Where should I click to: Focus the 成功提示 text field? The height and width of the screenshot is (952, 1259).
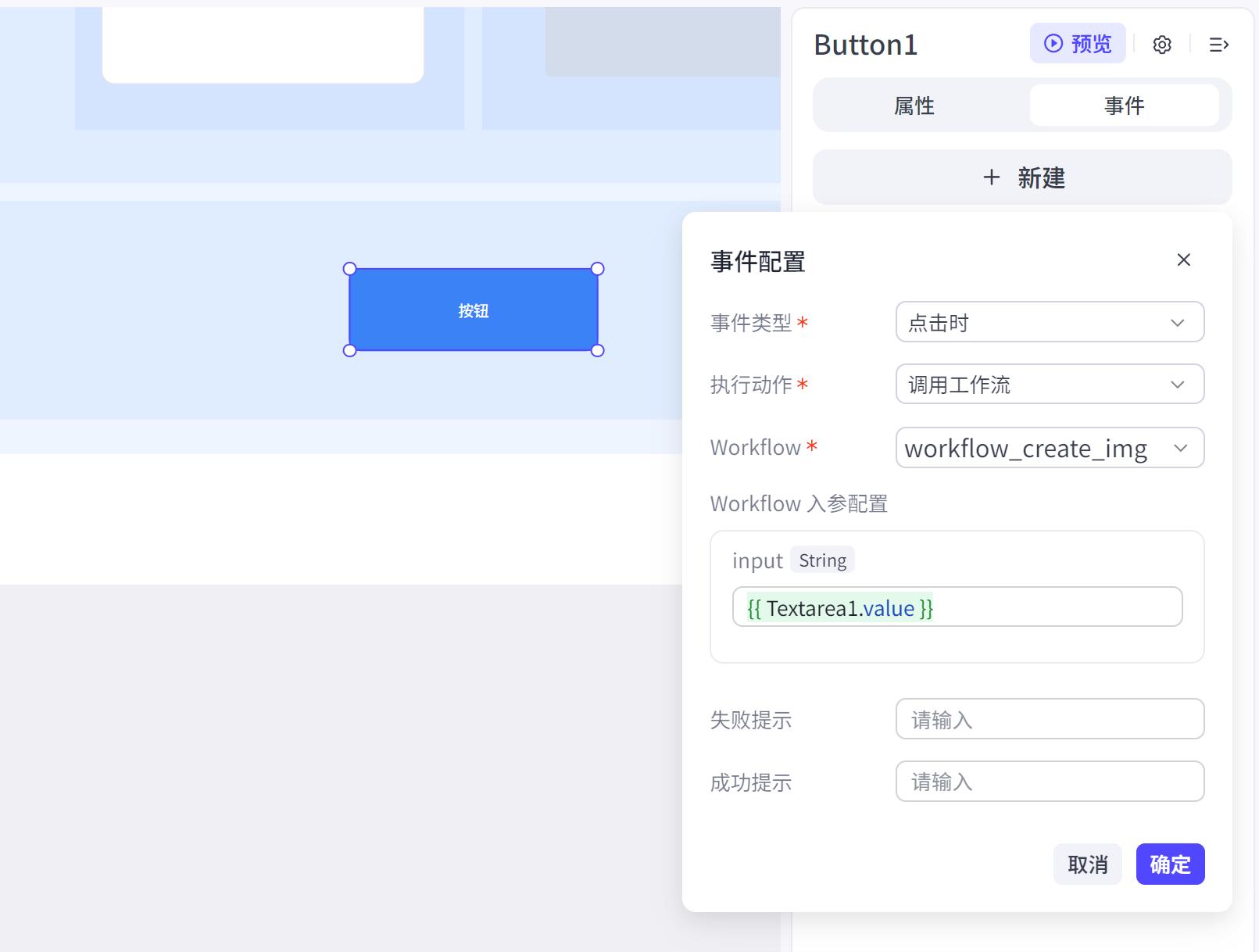[x=1049, y=782]
